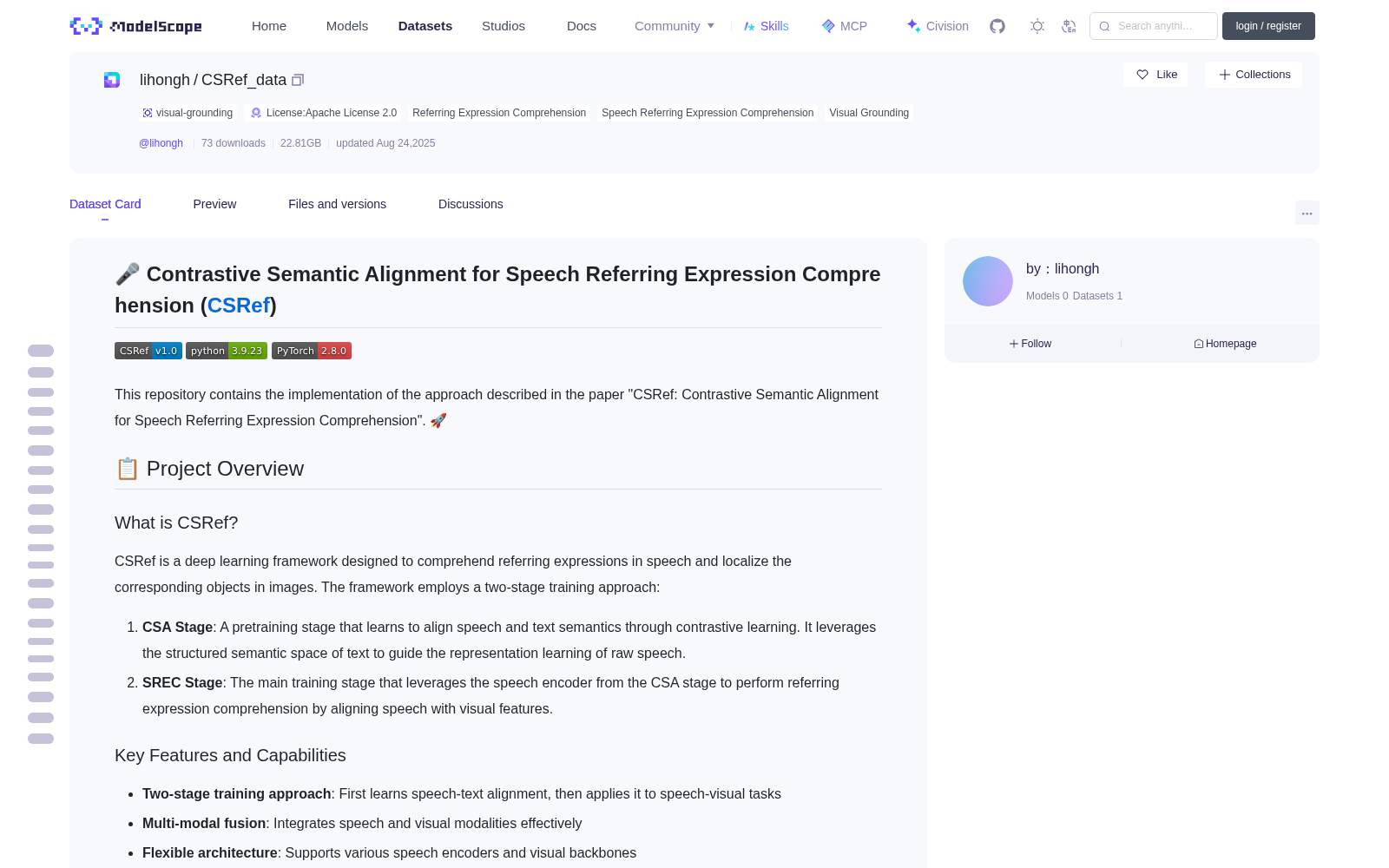Select the Dataset Card tab
Viewport: 1389px width, 868px height.
pyautogui.click(x=105, y=204)
